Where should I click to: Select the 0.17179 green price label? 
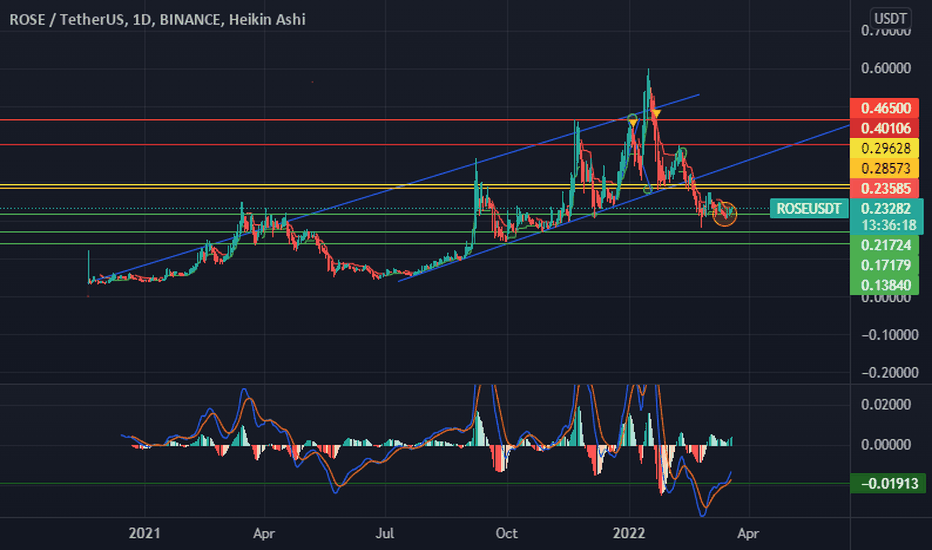coord(884,265)
